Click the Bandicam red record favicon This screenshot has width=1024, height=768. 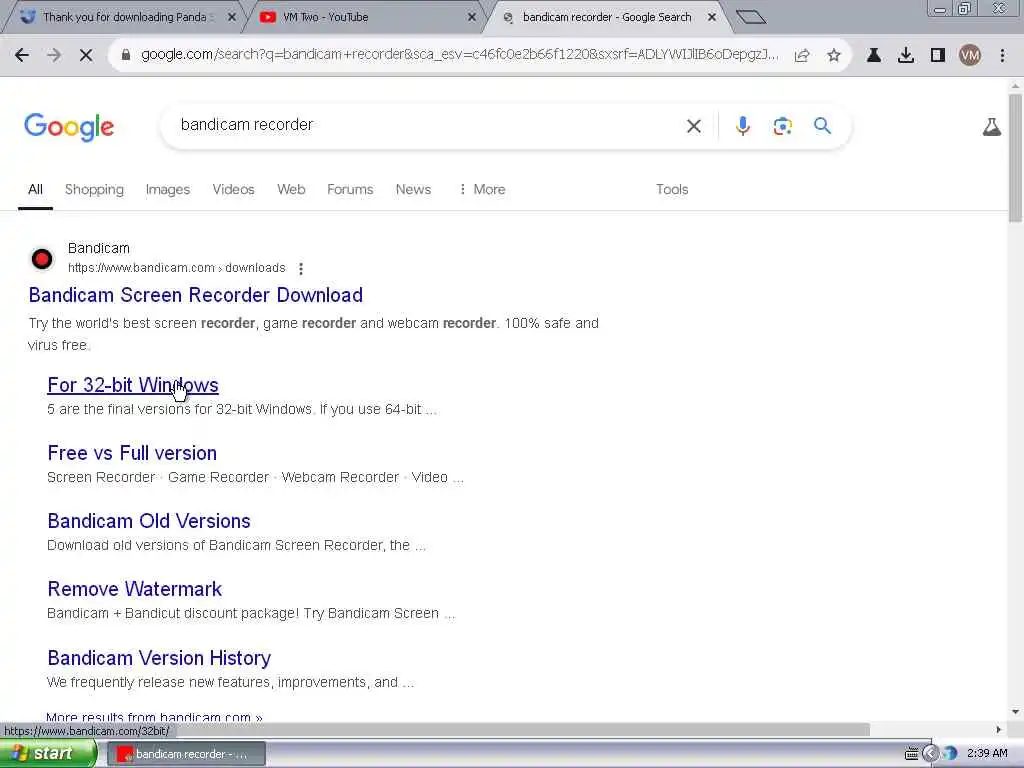pos(42,259)
